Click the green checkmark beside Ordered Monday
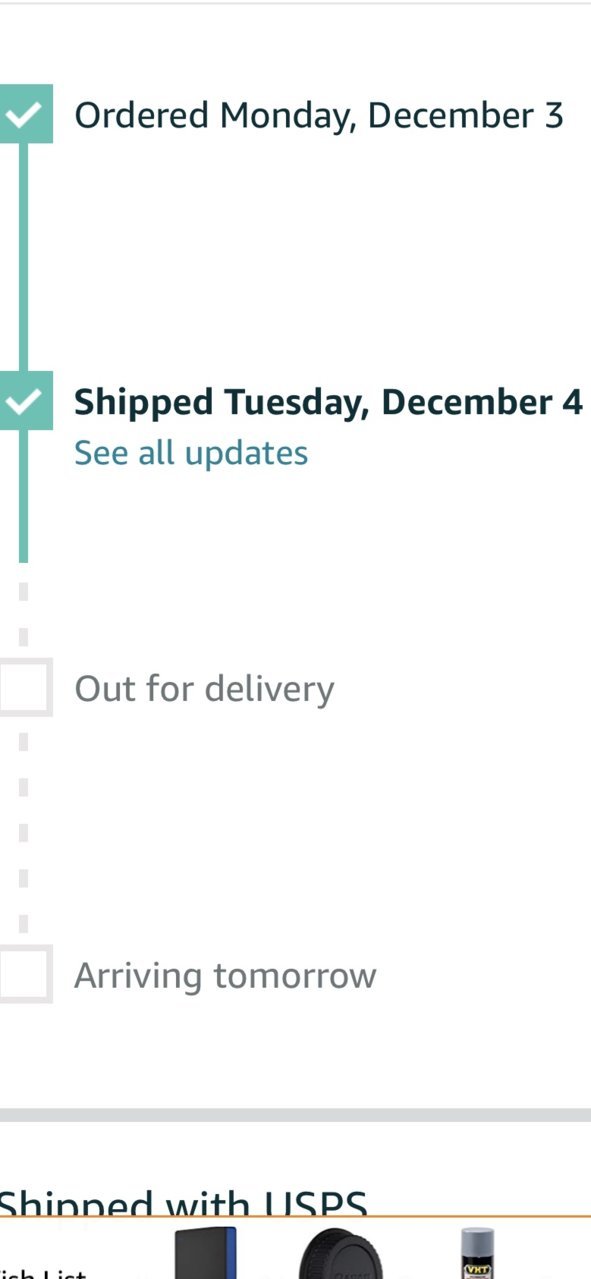The image size is (591, 1279). pos(24,116)
